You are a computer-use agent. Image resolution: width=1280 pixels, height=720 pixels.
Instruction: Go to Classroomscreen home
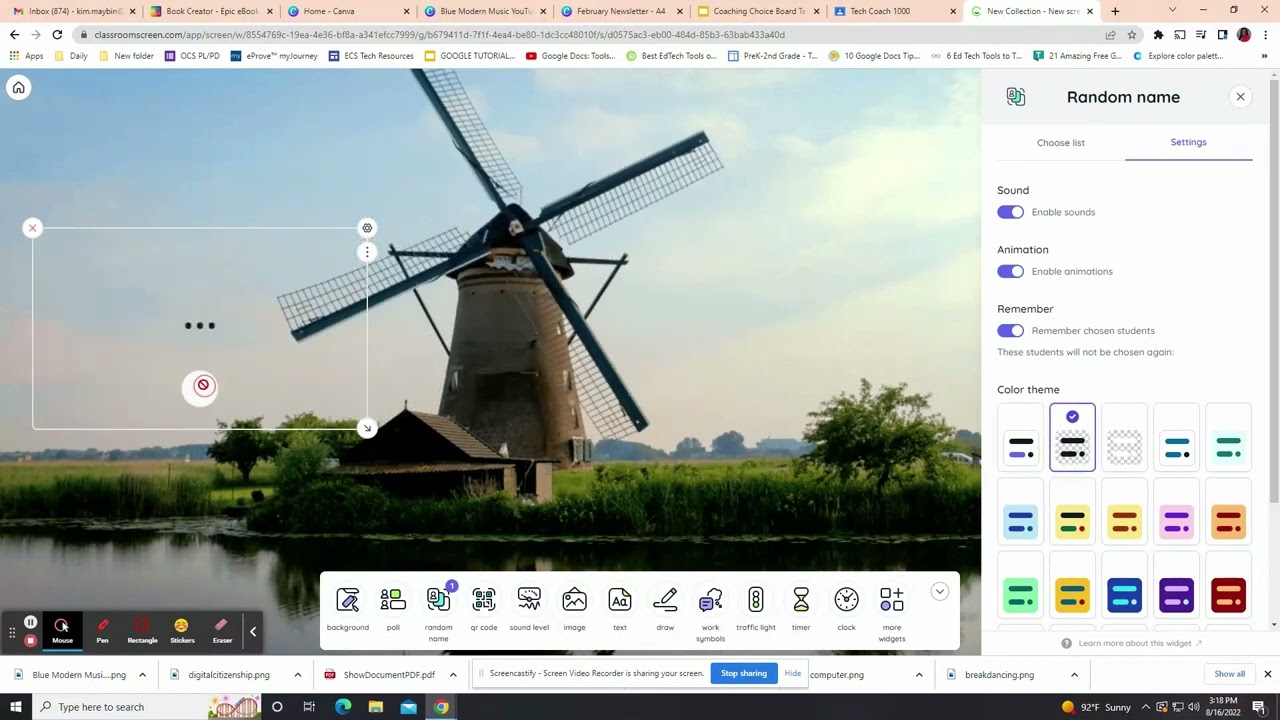tap(18, 87)
